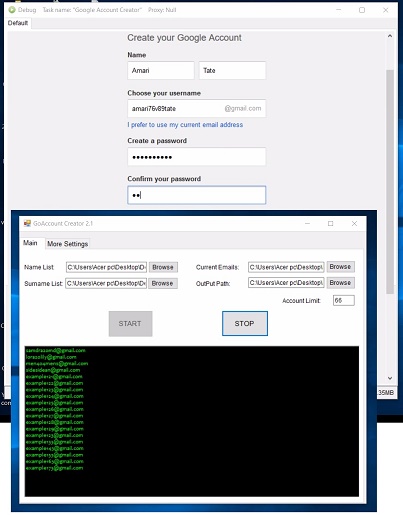The image size is (403, 515).
Task: Click the Create a password field
Action: pos(197,157)
